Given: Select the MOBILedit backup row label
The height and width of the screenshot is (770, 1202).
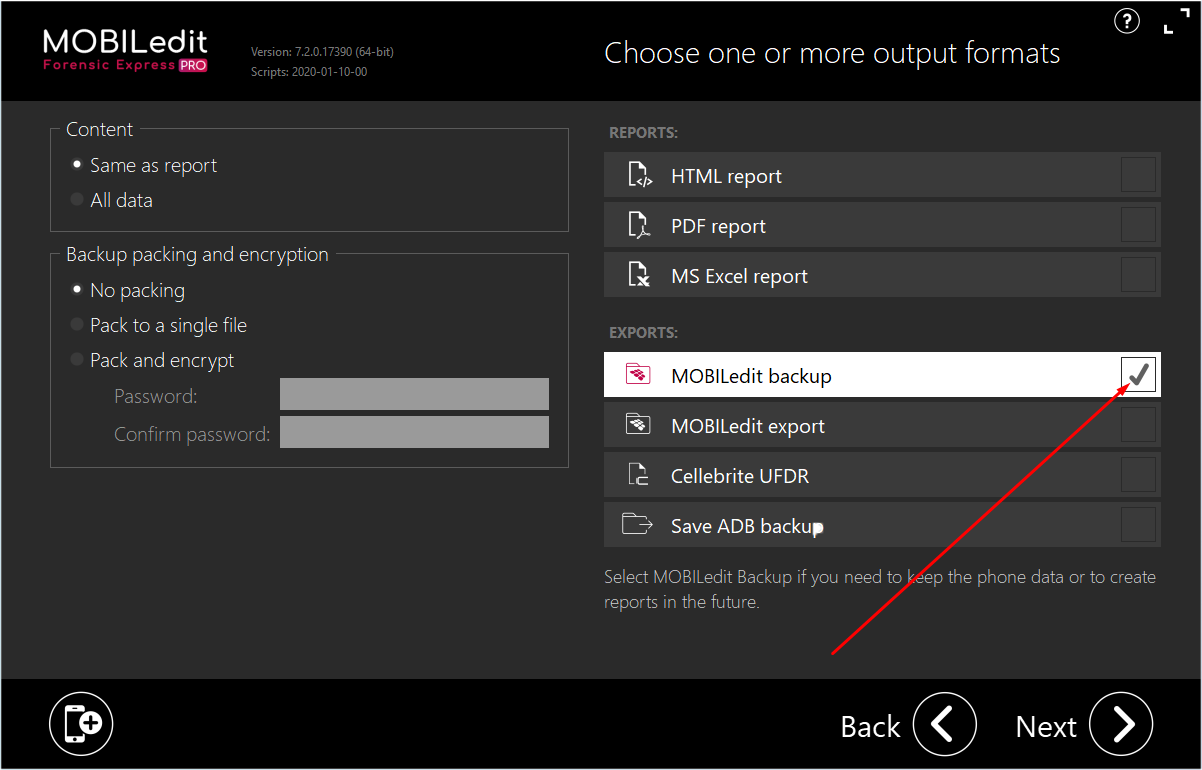Looking at the screenshot, I should point(751,376).
